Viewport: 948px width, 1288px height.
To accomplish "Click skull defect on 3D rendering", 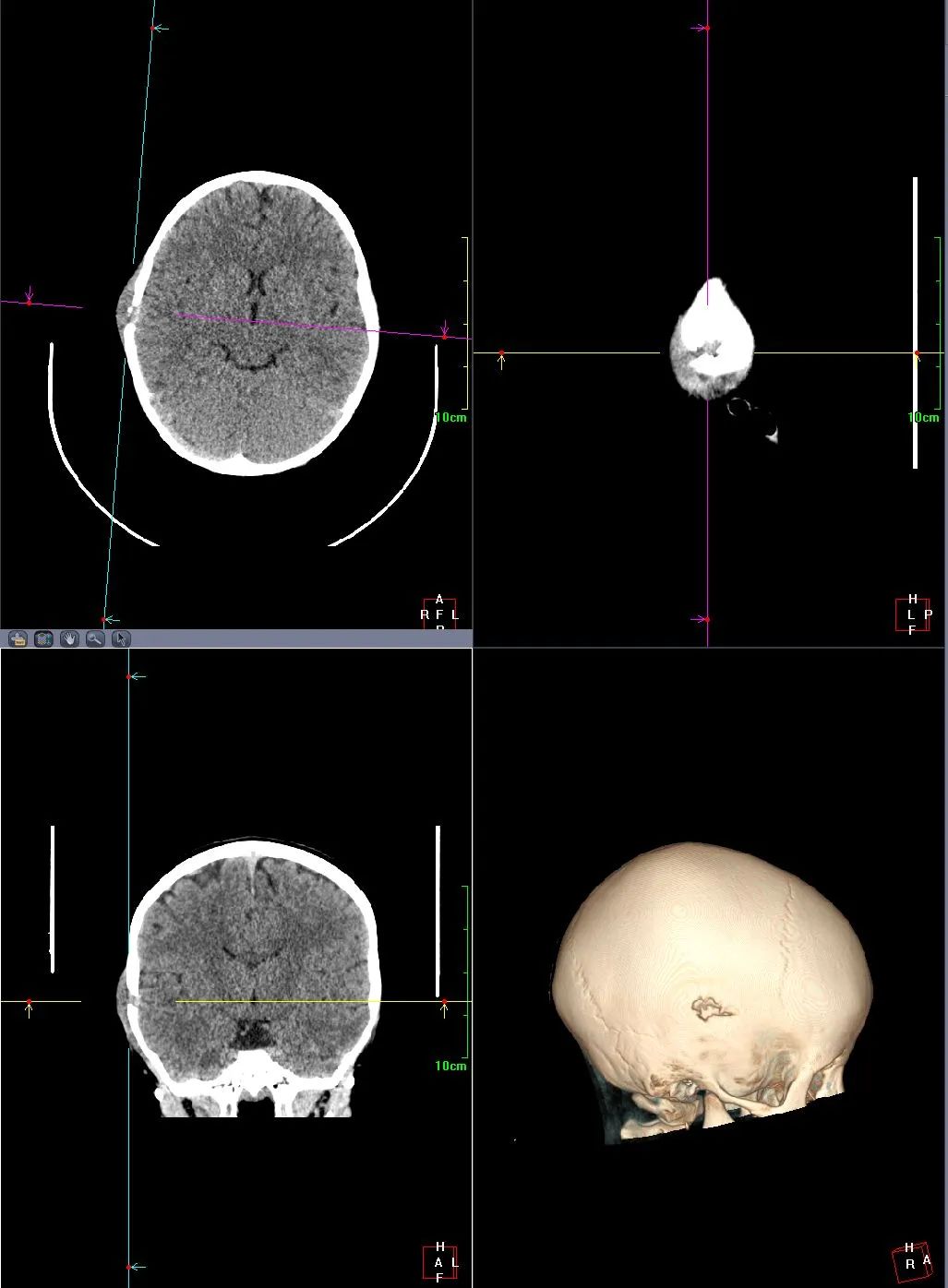I will tap(712, 1009).
